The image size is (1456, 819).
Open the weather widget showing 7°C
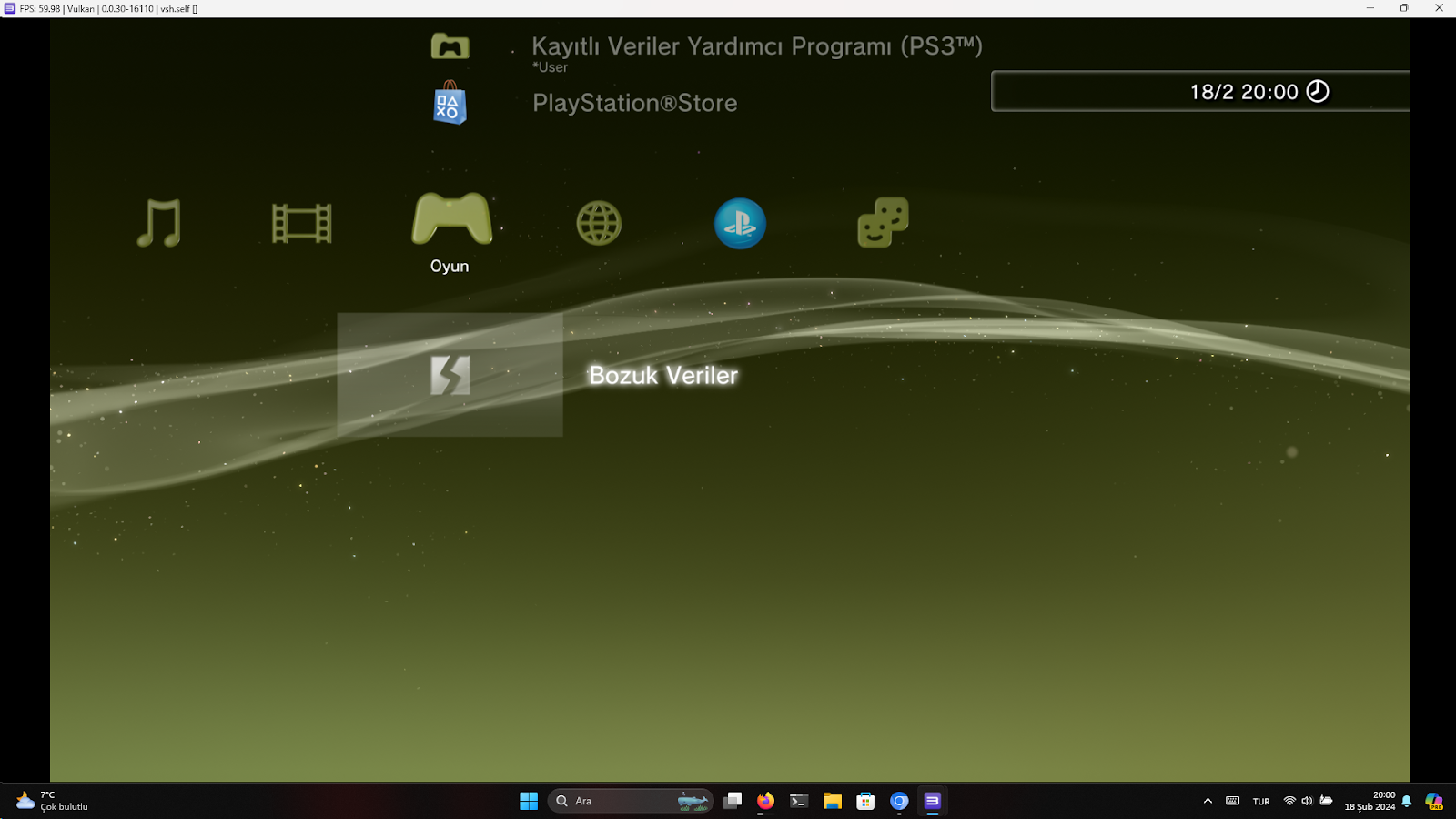(53, 801)
